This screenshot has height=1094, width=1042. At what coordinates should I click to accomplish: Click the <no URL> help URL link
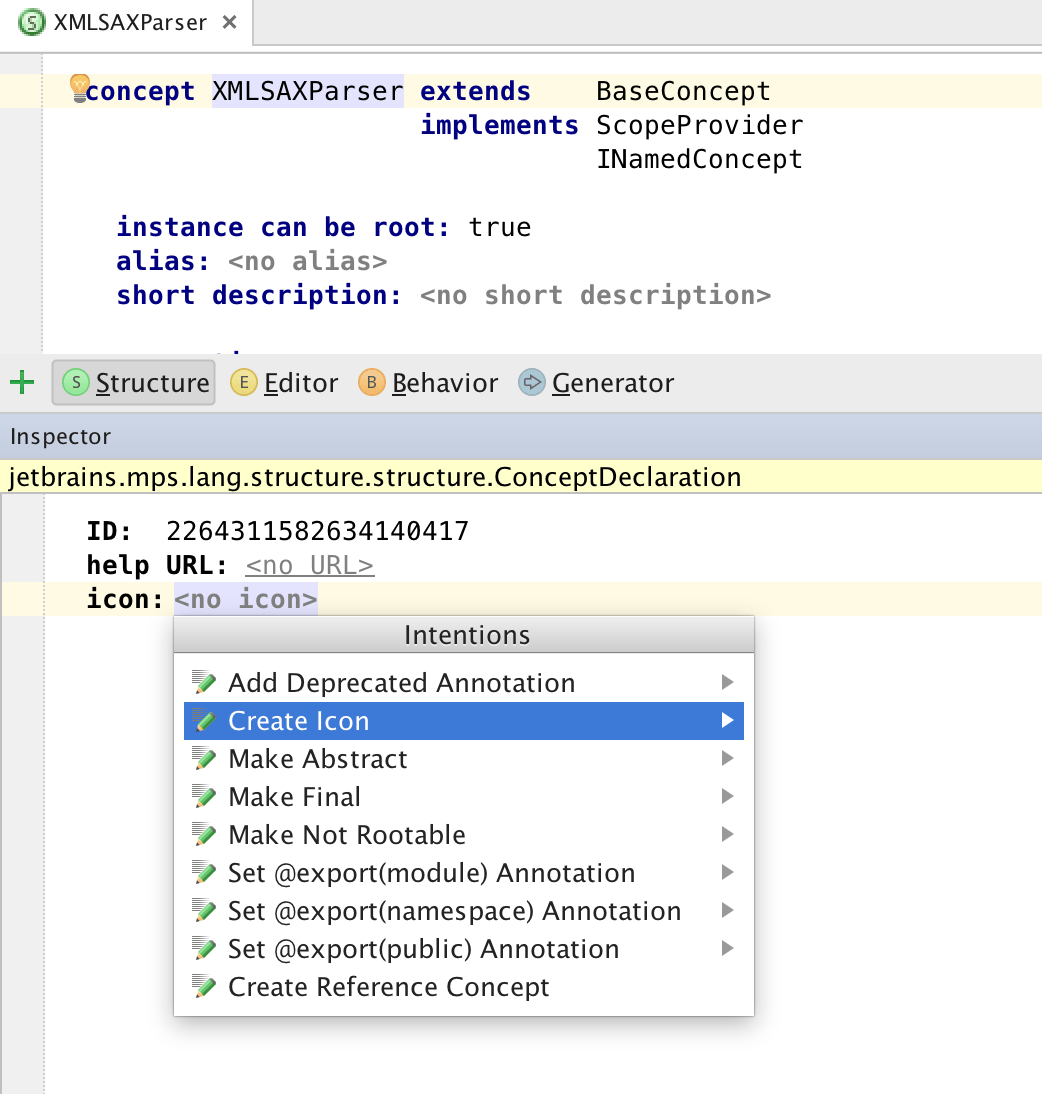tap(309, 565)
